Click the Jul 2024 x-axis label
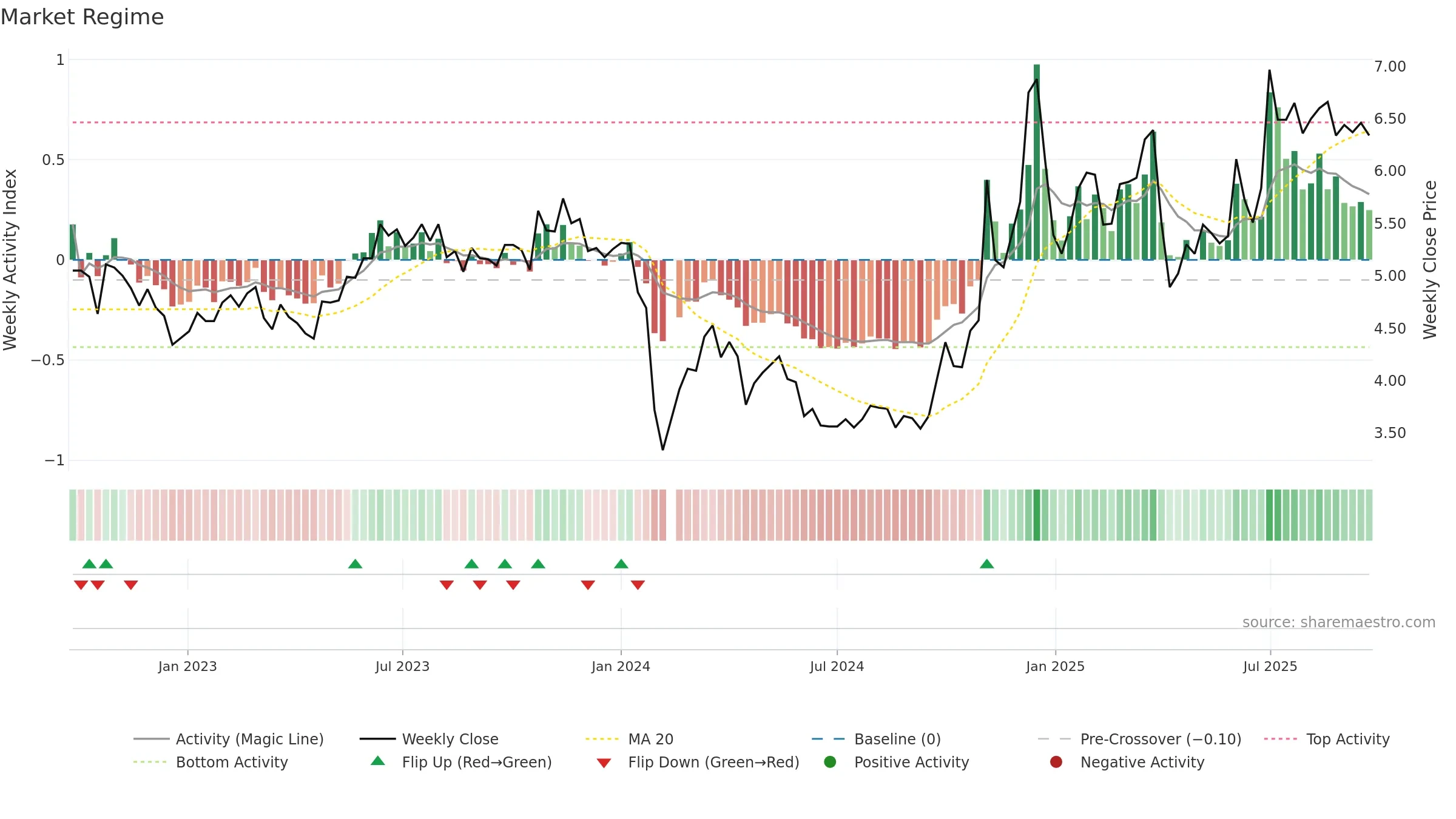Screen dimensions: 1456x819 coord(837,666)
